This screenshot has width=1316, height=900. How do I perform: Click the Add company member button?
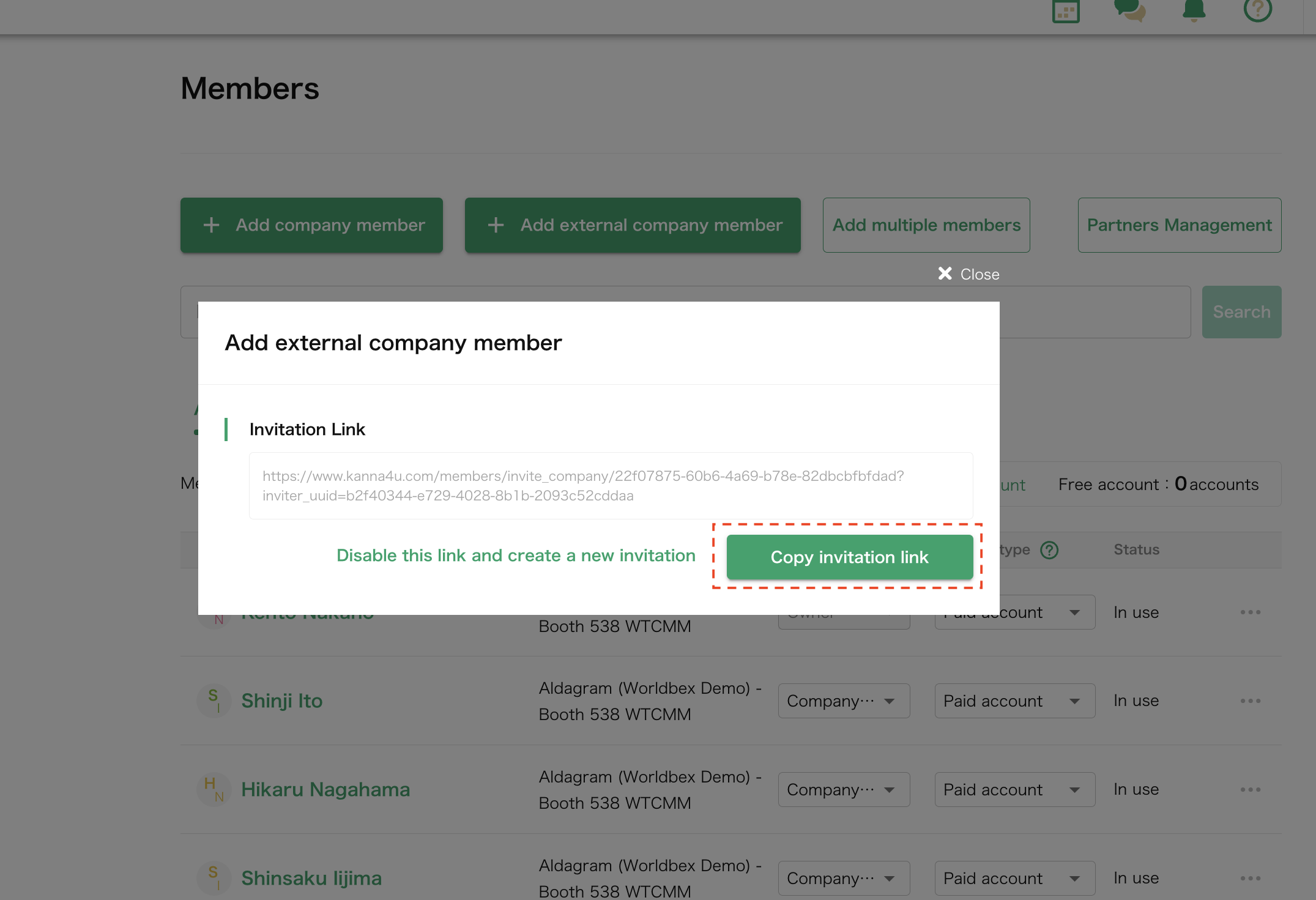tap(311, 225)
